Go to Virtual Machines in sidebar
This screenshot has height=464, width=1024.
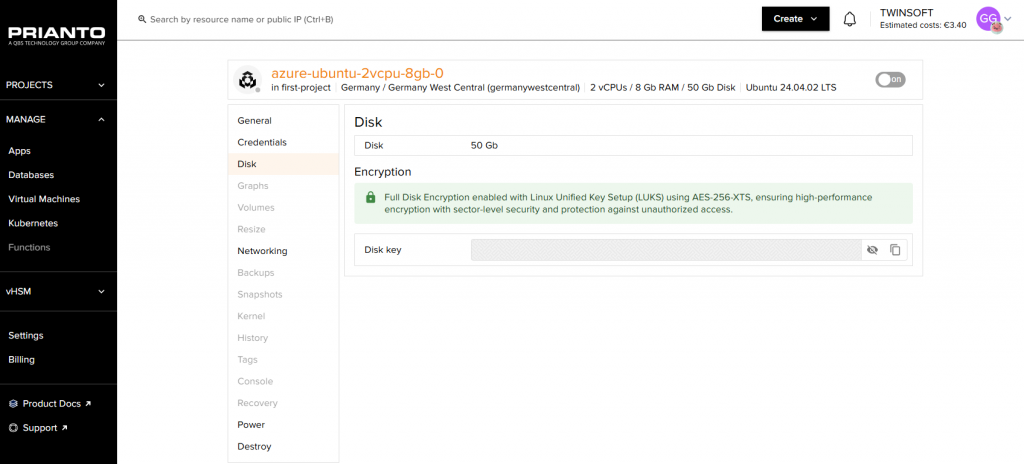click(44, 199)
